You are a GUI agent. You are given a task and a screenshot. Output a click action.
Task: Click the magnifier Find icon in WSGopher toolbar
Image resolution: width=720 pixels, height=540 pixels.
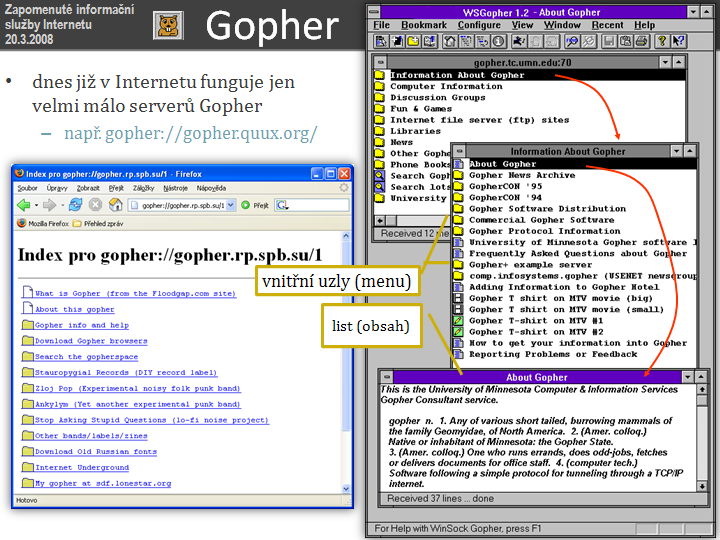[x=572, y=41]
